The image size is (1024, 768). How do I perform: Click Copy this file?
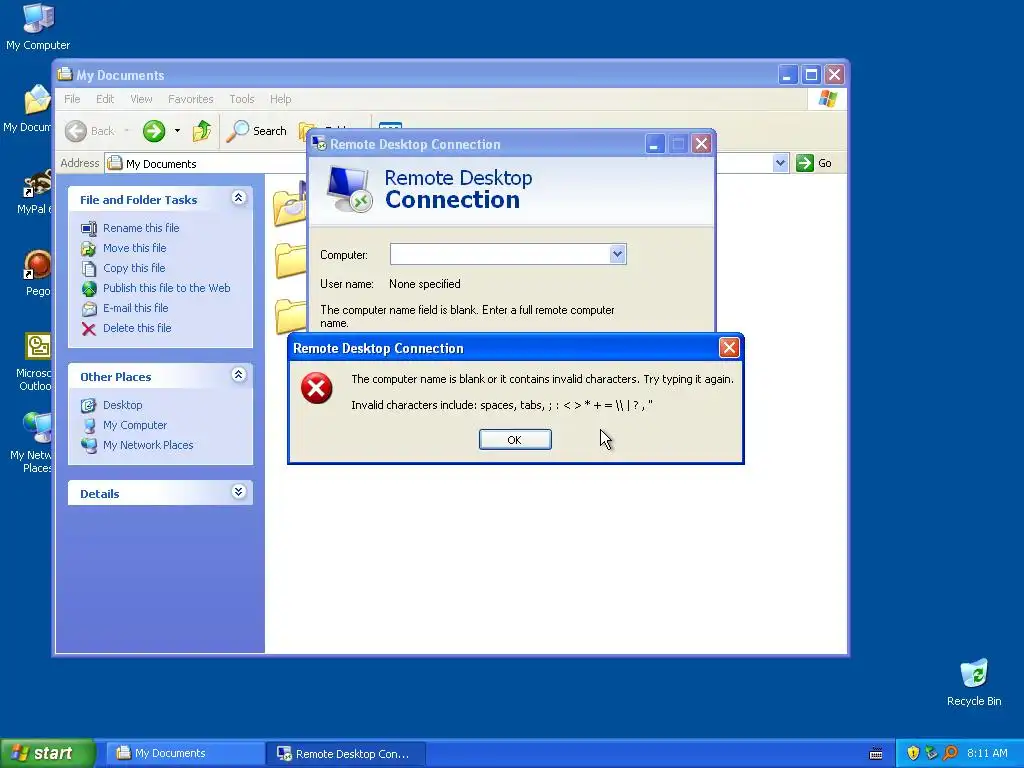[134, 268]
